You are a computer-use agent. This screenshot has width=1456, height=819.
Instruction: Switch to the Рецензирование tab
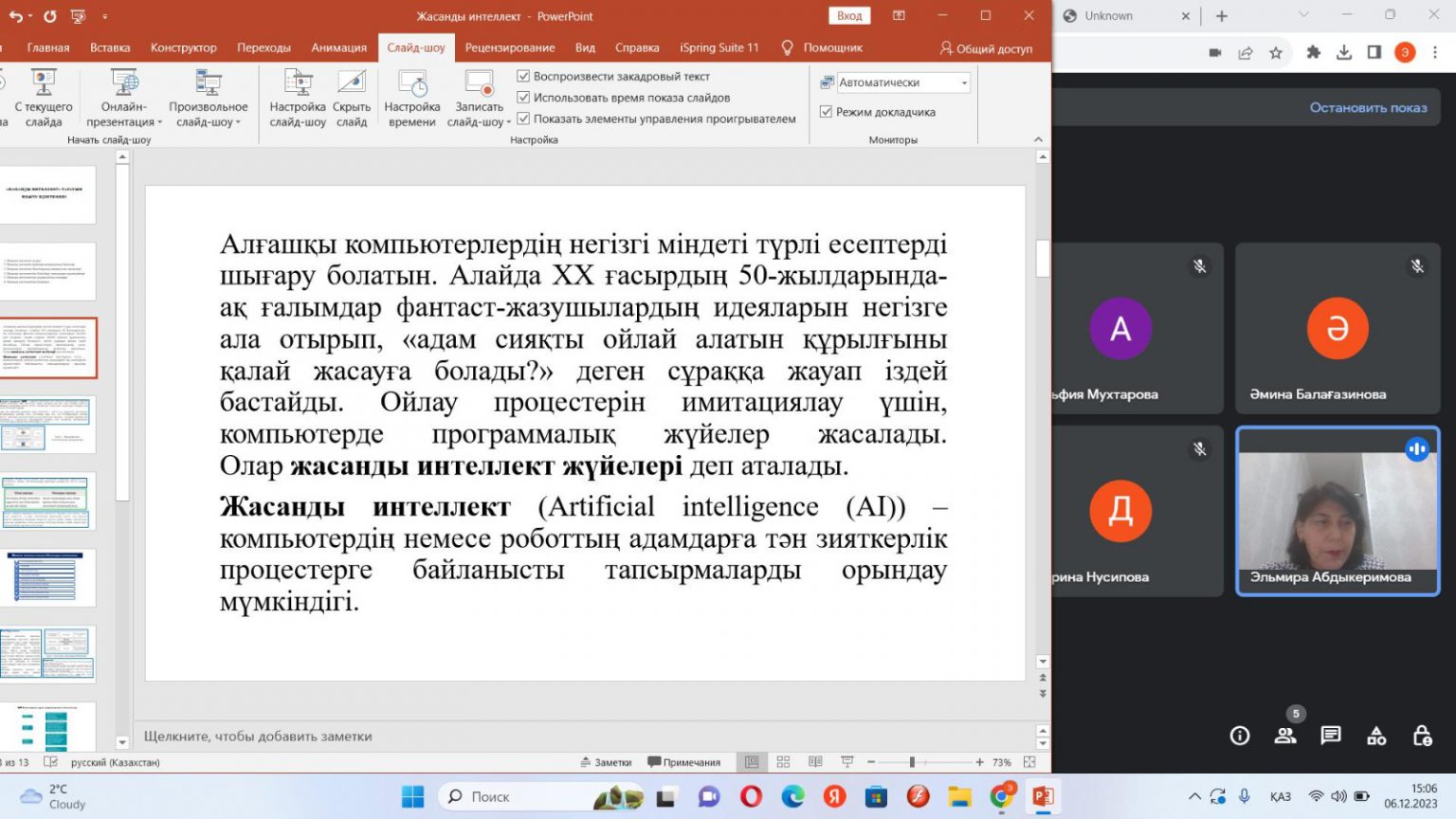point(509,47)
